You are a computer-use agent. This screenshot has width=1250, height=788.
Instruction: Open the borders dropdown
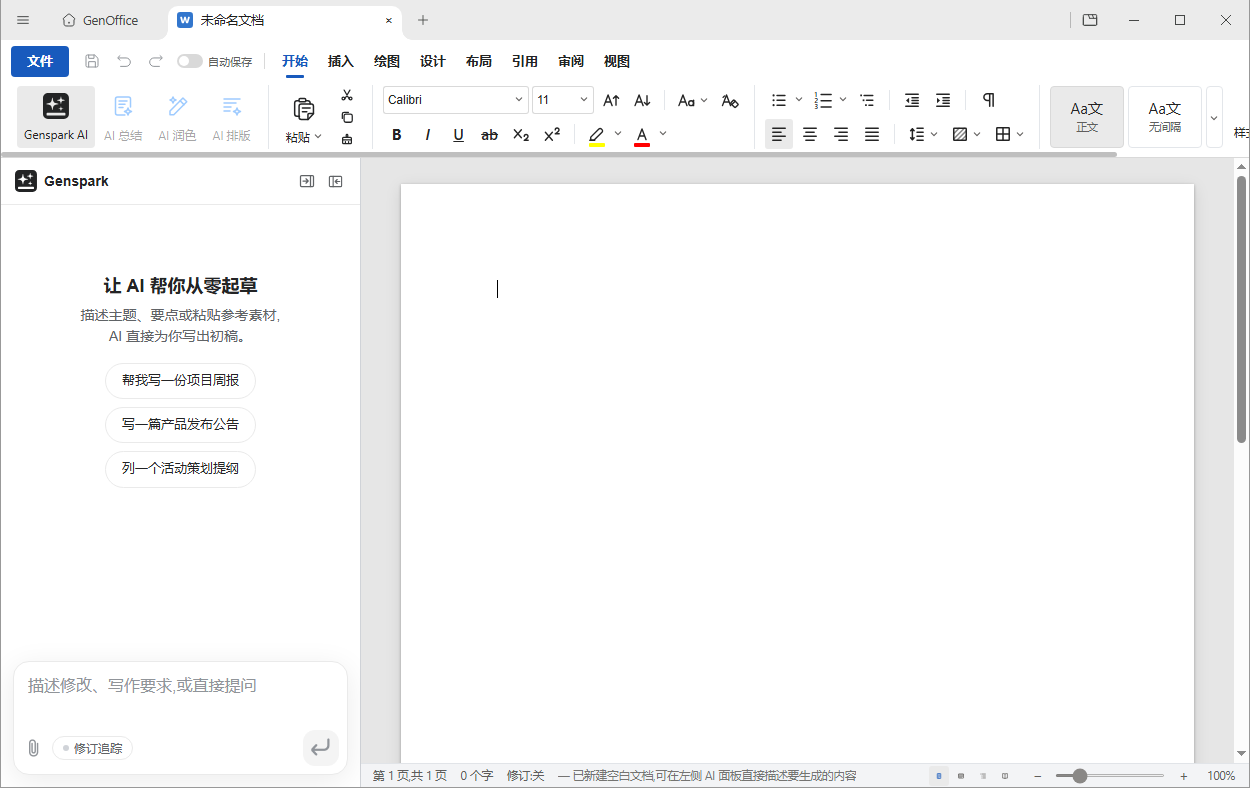[1010, 134]
